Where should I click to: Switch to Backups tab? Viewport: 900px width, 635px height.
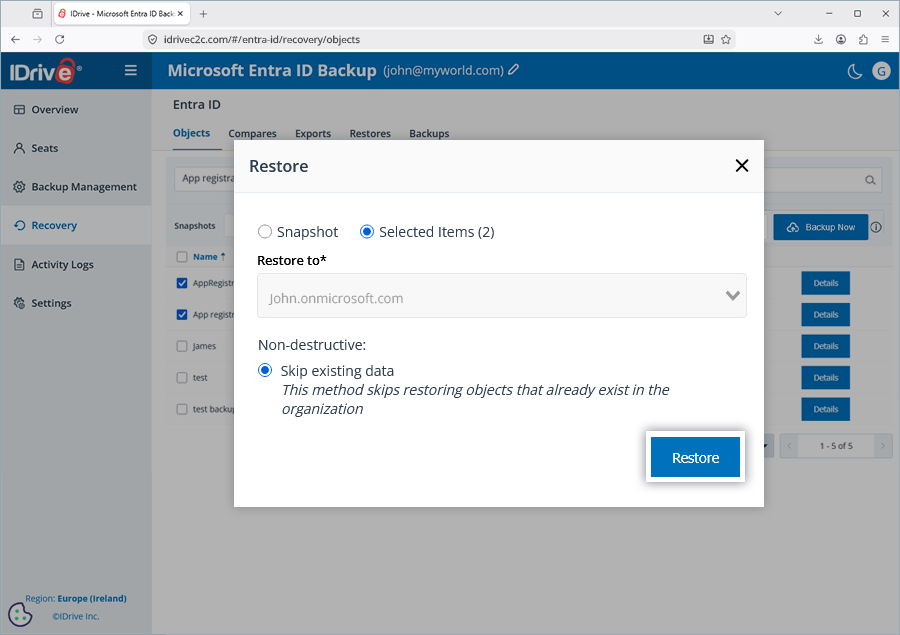(x=429, y=134)
